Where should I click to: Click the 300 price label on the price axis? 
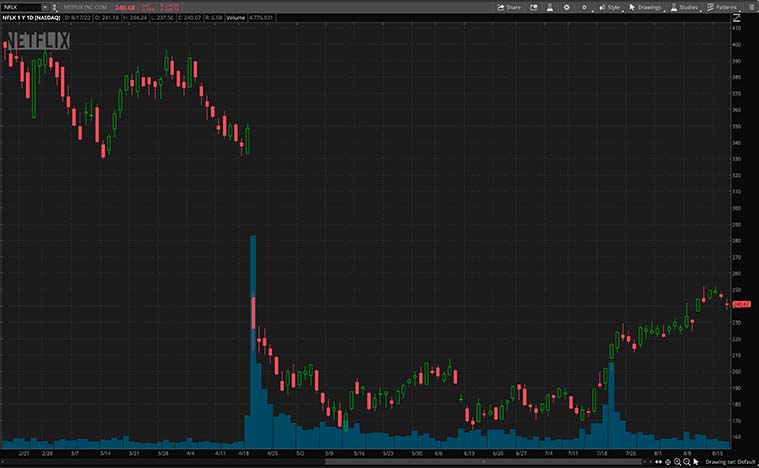[x=736, y=208]
